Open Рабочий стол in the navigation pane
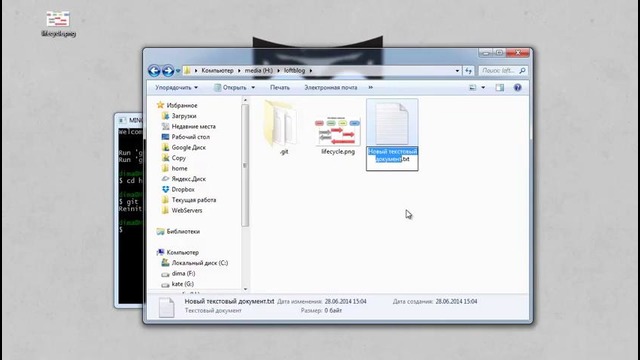The image size is (640, 360). pyautogui.click(x=191, y=137)
